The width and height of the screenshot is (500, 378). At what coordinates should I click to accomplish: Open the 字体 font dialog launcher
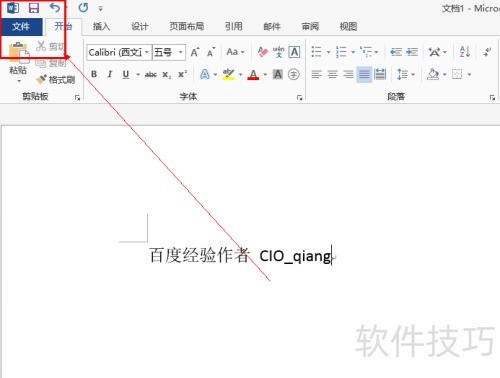(300, 97)
